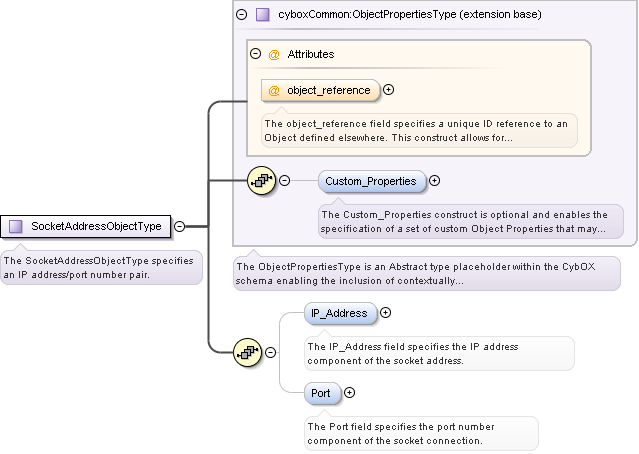Image resolution: width=639 pixels, height=454 pixels.
Task: Click the @ icon inside object_reference box
Action: coord(274,90)
